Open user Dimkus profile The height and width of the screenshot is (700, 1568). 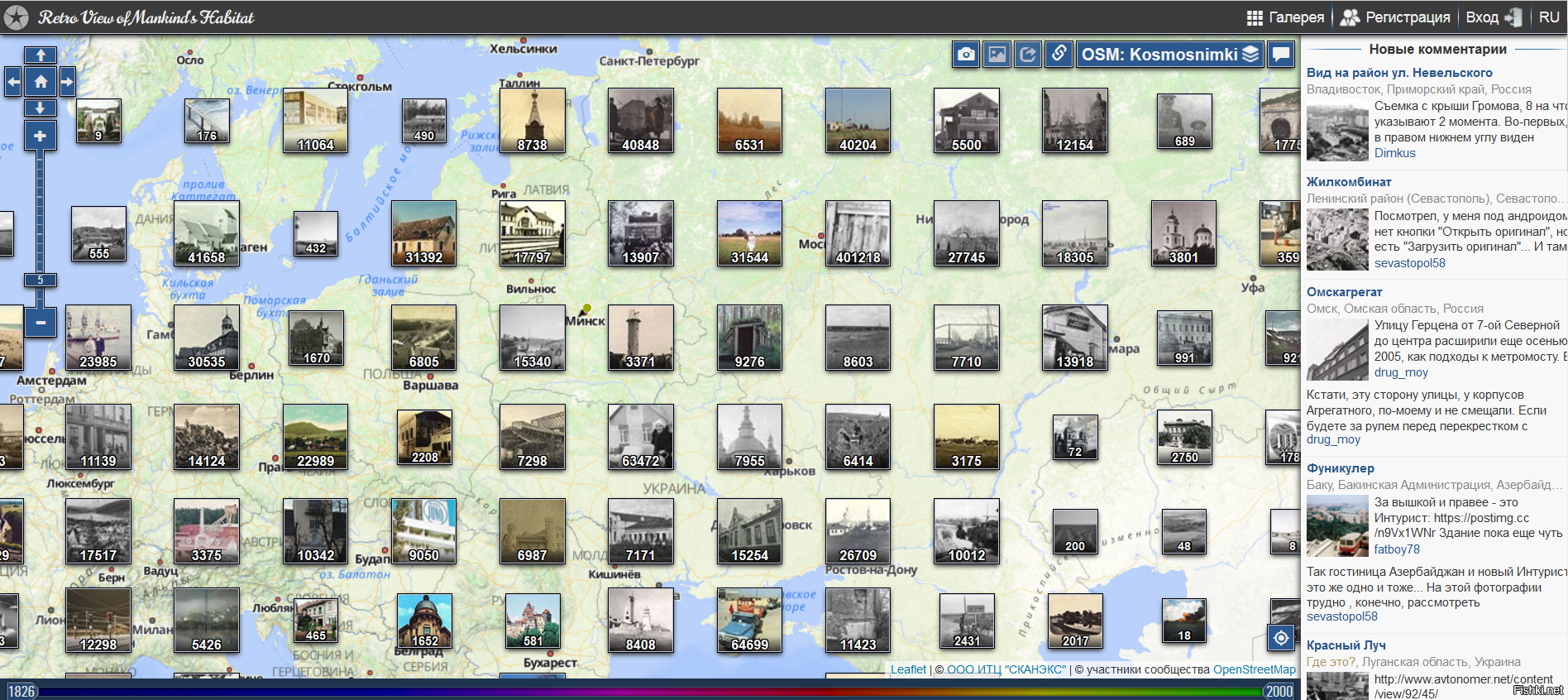coord(1395,153)
